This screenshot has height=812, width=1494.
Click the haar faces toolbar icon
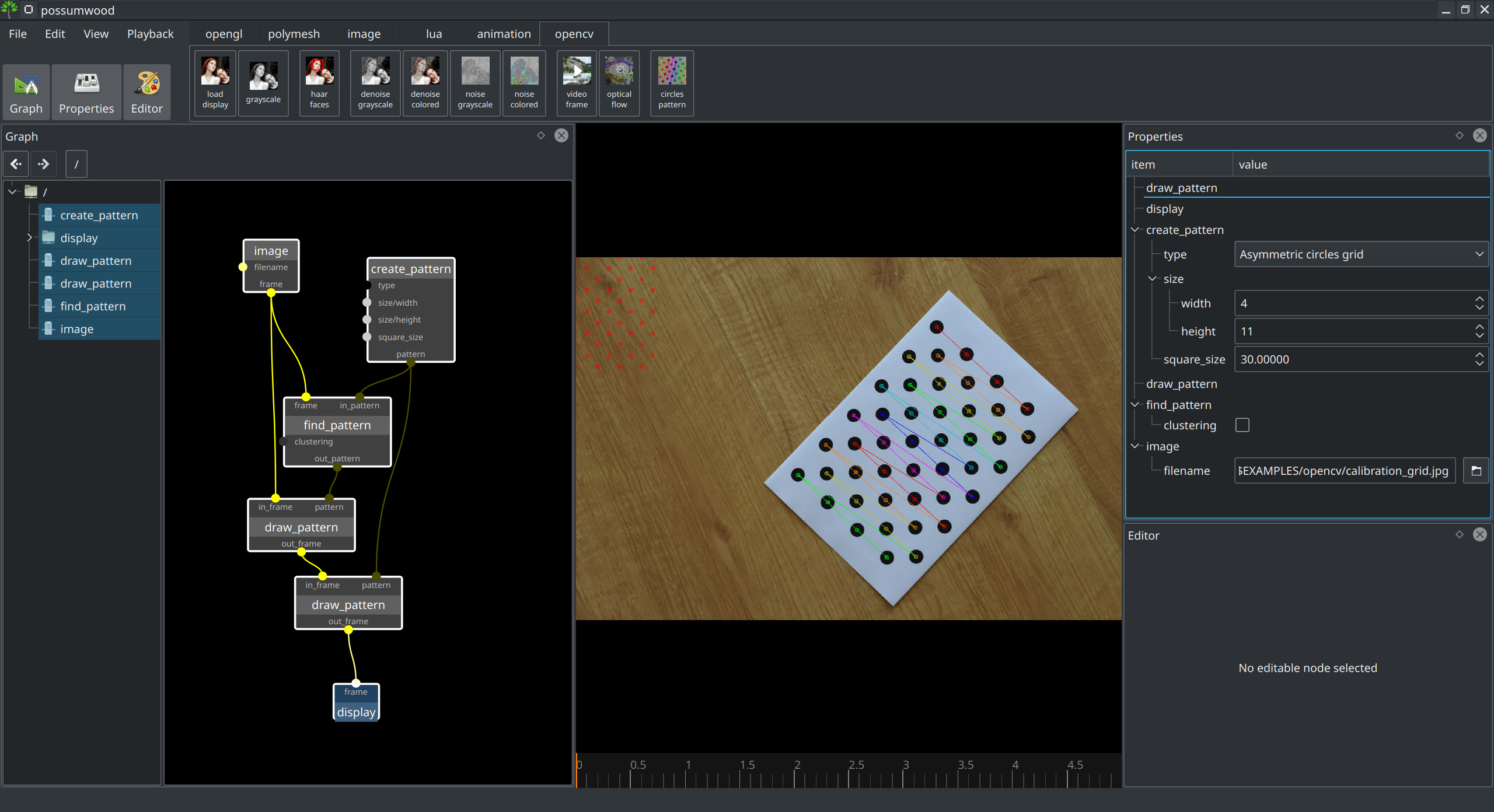pyautogui.click(x=319, y=83)
